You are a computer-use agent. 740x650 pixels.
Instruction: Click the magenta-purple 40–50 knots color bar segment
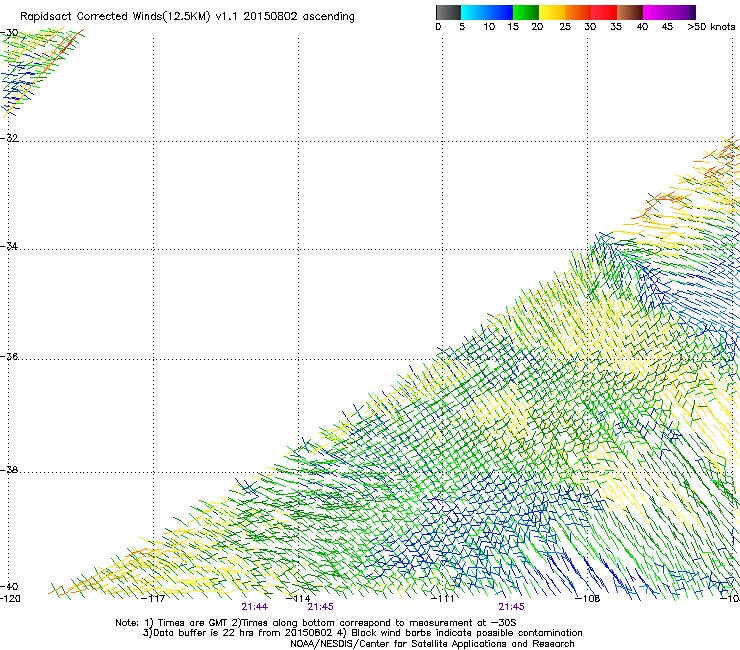(669, 12)
